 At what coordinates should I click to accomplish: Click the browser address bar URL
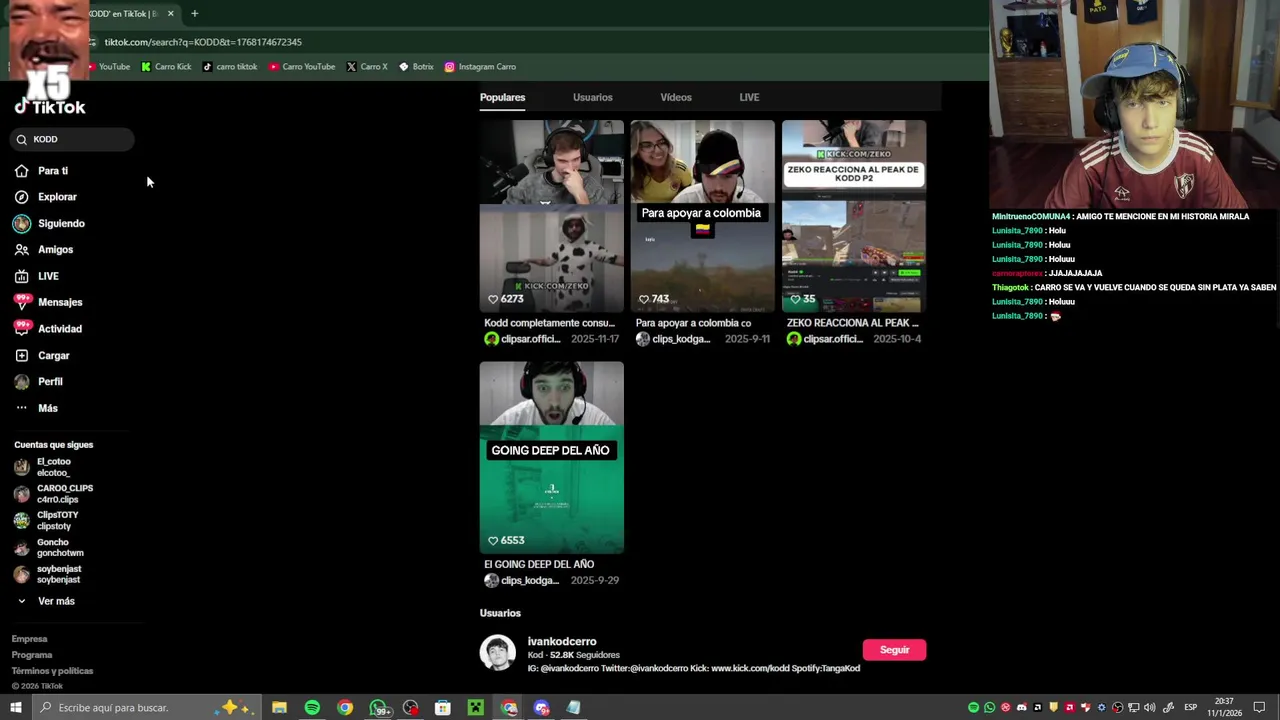click(x=203, y=42)
